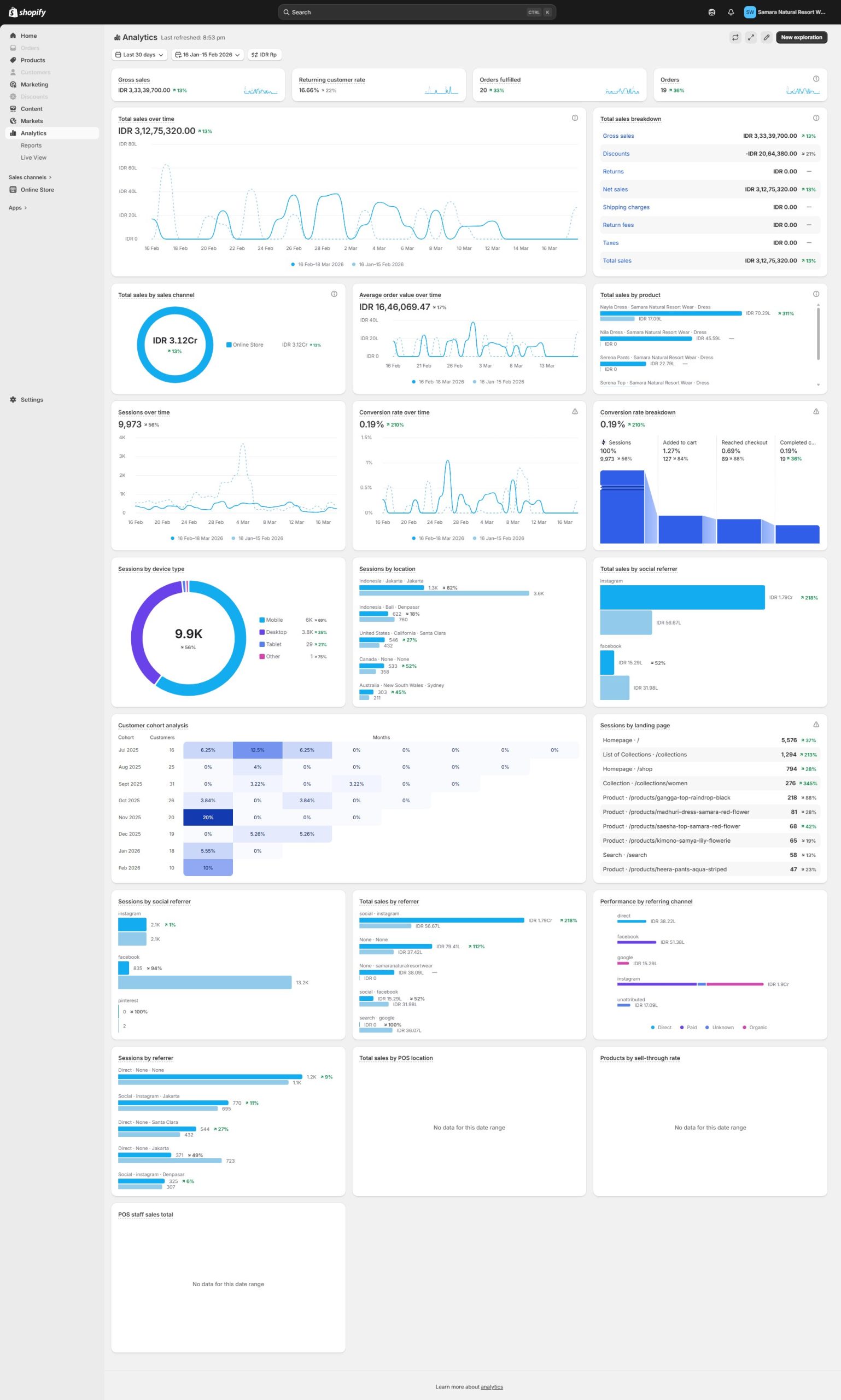
Task: Toggle the 16 Feb–18 Mar 2026 legend on Total sales chart
Action: 317,264
